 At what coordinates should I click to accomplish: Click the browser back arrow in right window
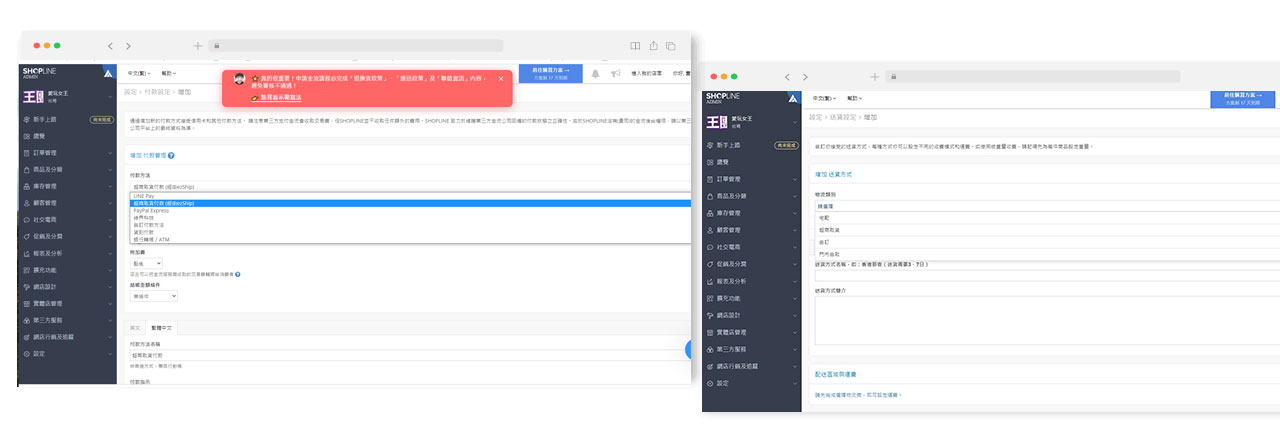pyautogui.click(x=789, y=77)
